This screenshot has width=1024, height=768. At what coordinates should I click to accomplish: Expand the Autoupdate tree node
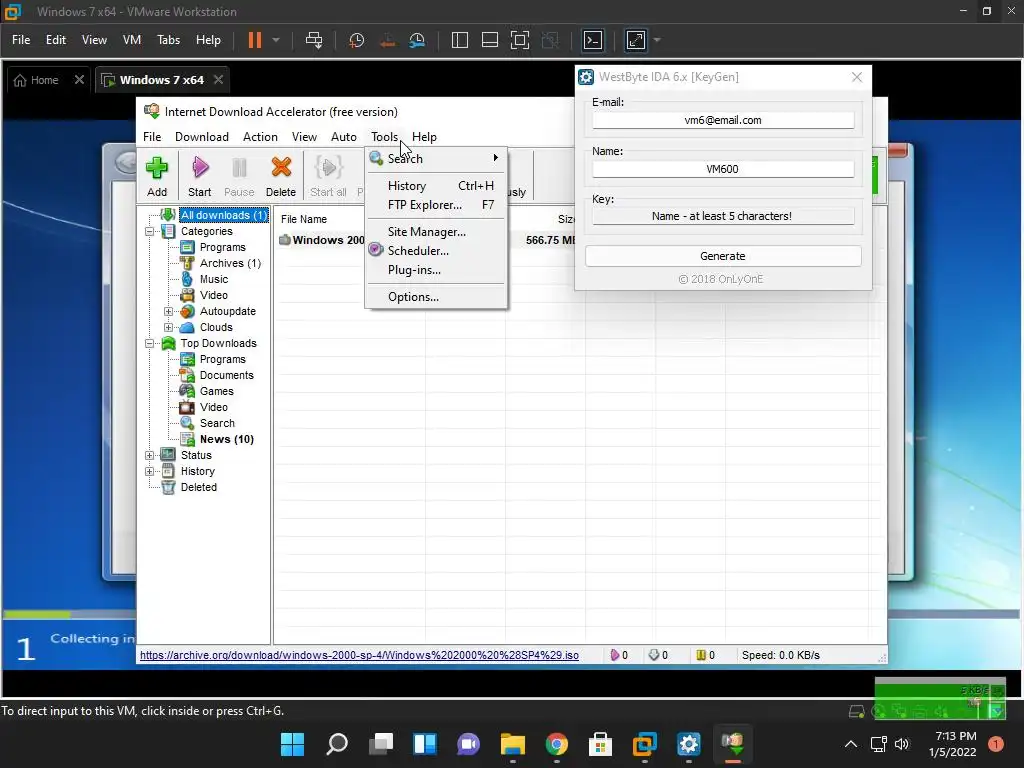[x=168, y=312]
